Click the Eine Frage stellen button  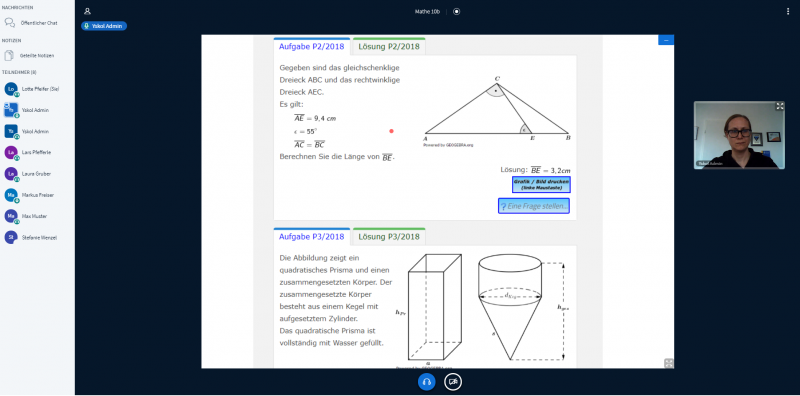click(x=534, y=206)
